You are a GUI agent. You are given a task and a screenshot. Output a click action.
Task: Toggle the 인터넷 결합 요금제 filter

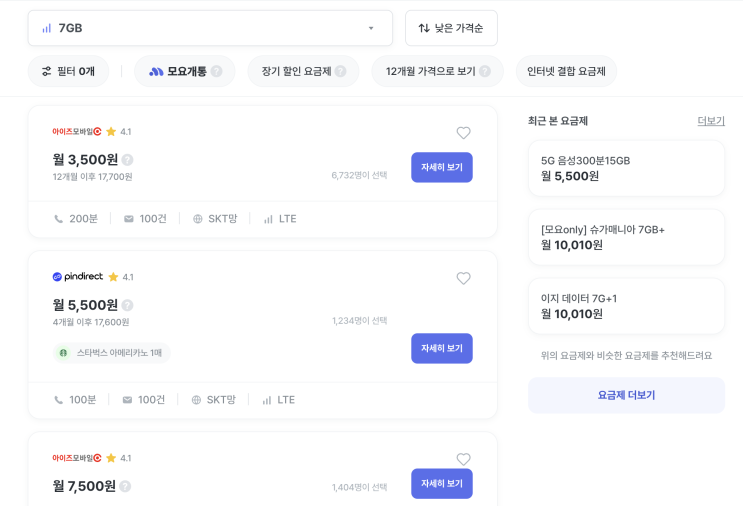[566, 72]
